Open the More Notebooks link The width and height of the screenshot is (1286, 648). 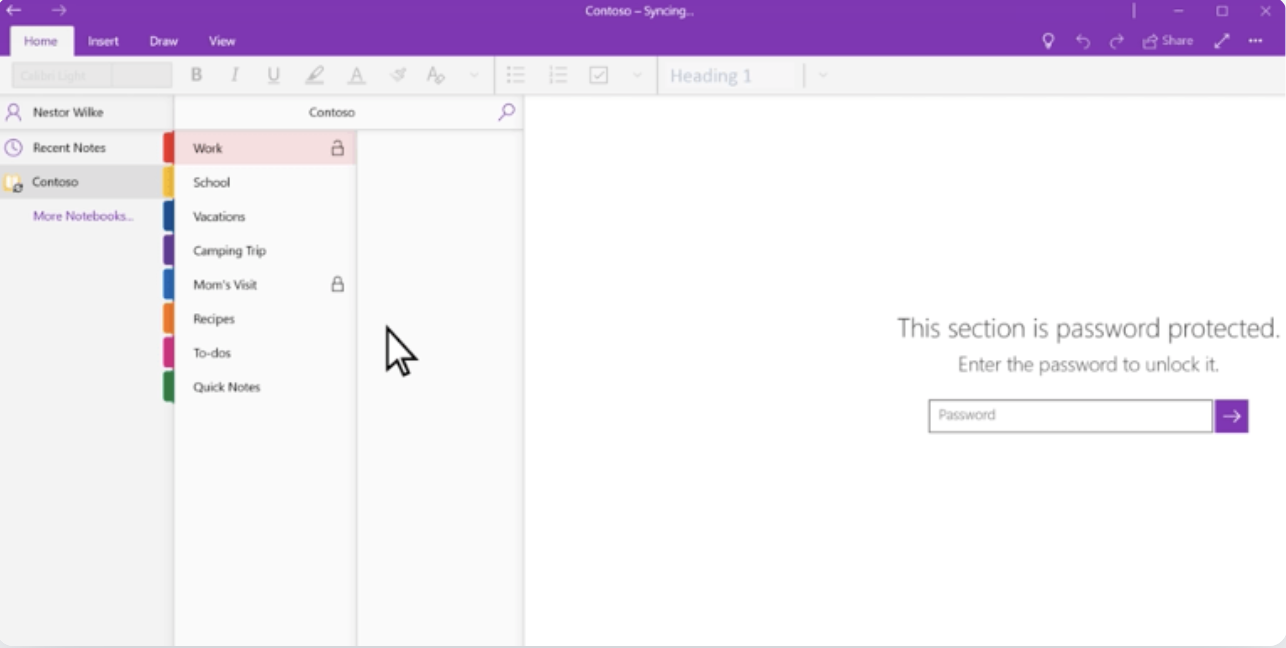point(83,216)
